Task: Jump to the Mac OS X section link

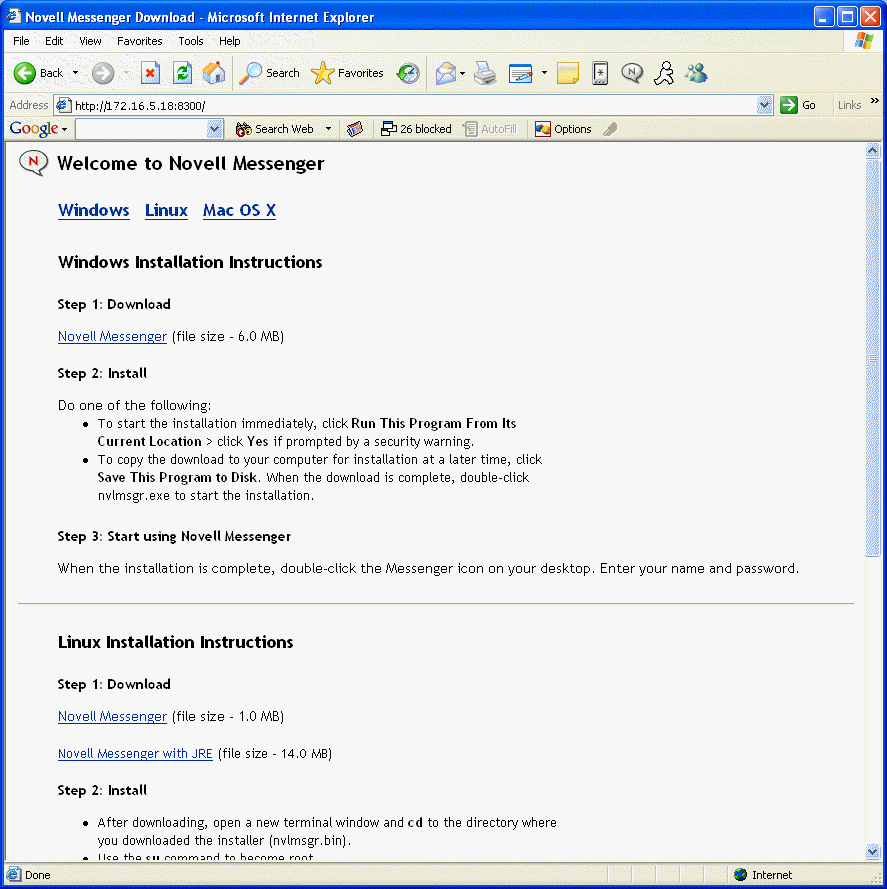Action: tap(239, 210)
